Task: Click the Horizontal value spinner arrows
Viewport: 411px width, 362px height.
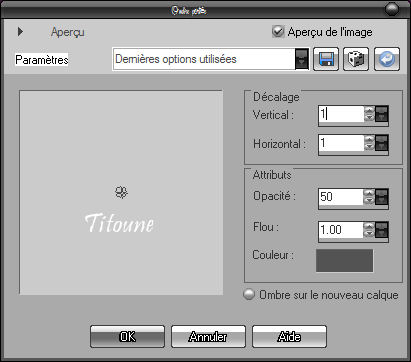Action: 369,143
